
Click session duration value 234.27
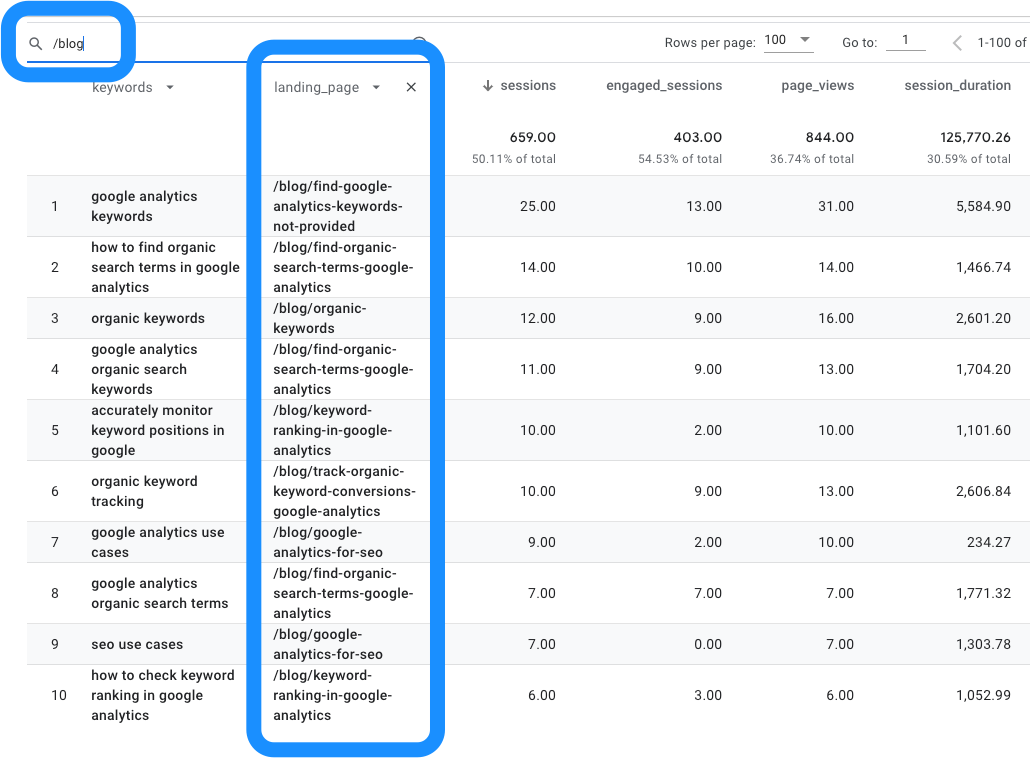pos(988,543)
